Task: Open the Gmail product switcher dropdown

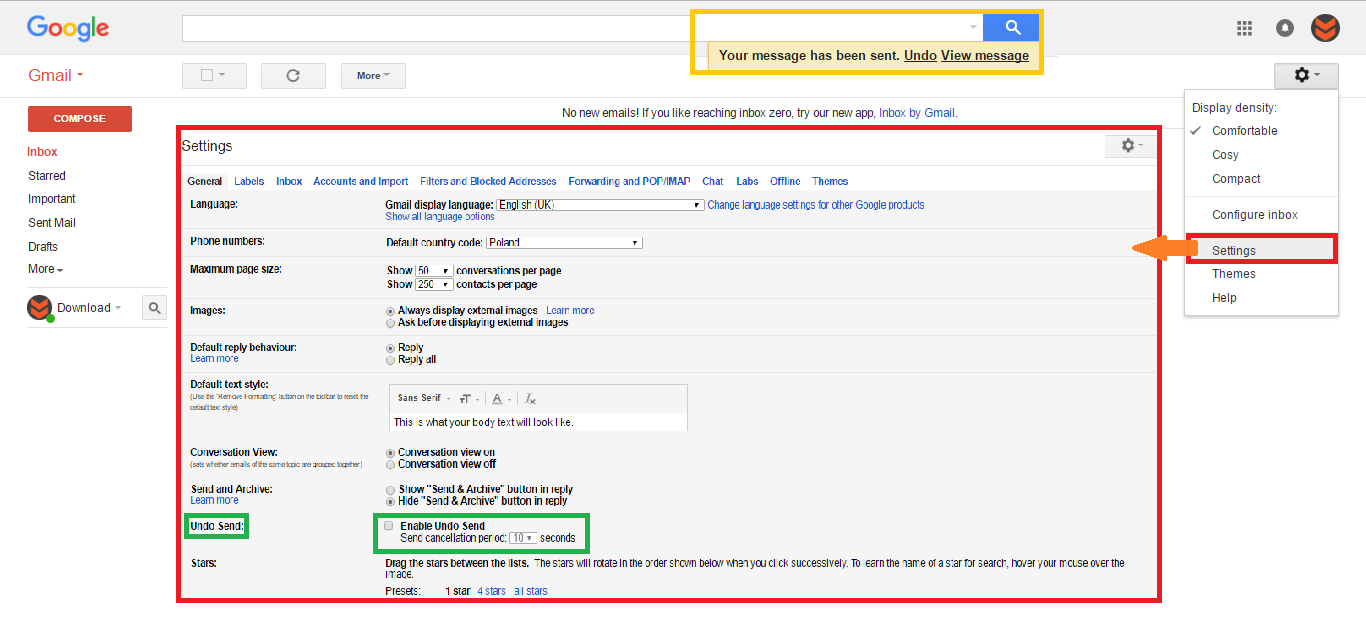Action: [x=56, y=75]
